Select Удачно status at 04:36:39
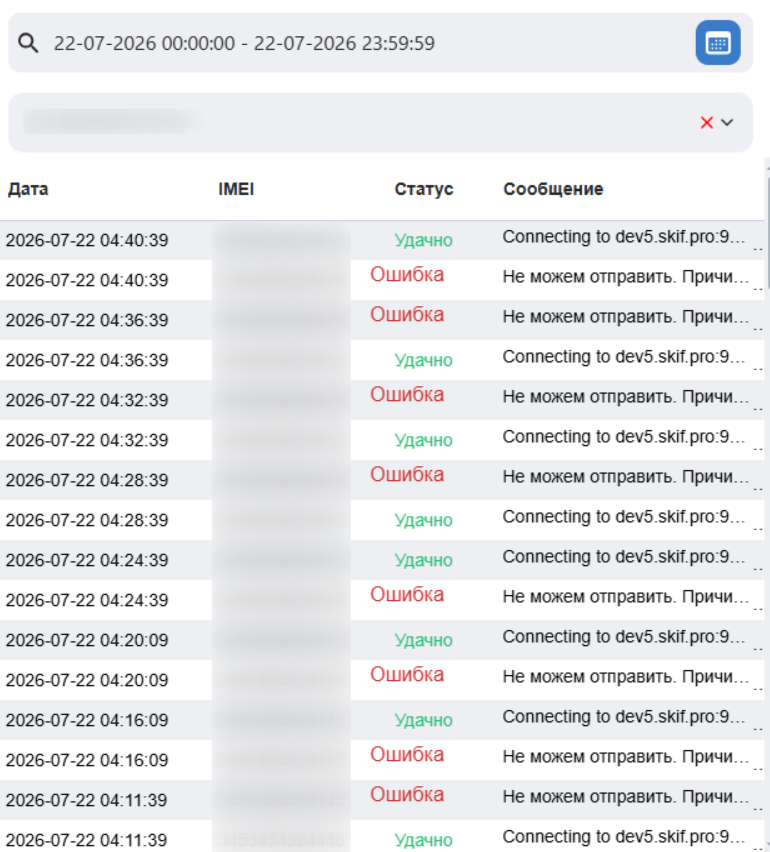The height and width of the screenshot is (852, 770). pos(423,360)
